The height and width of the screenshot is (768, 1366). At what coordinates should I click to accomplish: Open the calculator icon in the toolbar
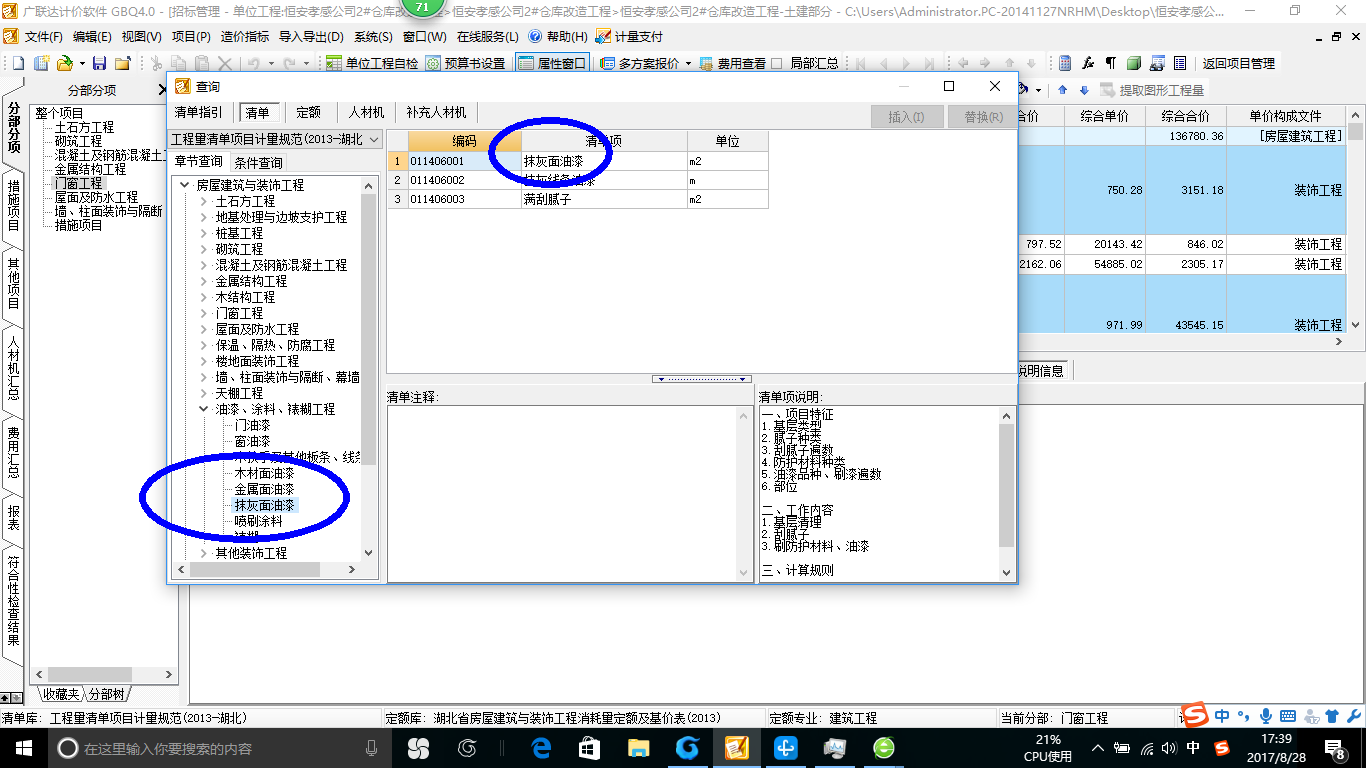point(1065,63)
